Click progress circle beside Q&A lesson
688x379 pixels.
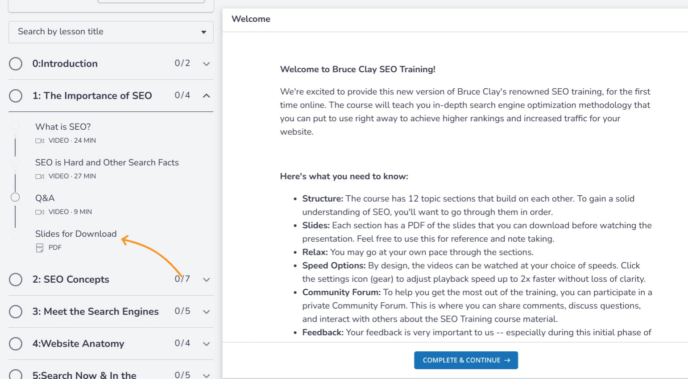click(15, 197)
